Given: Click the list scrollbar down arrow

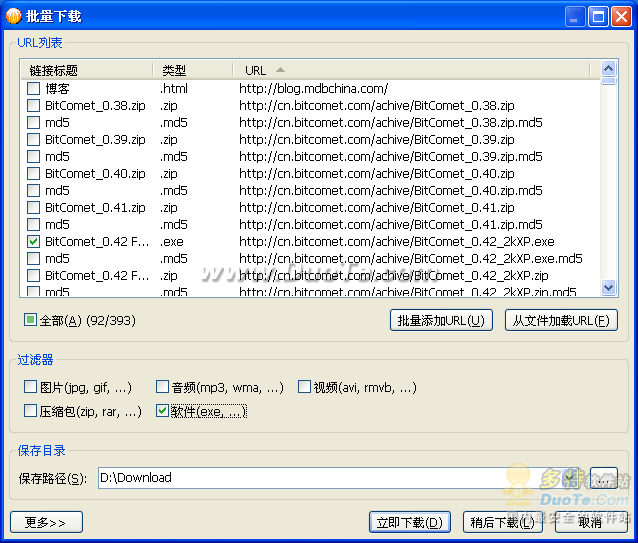Looking at the screenshot, I should point(608,288).
